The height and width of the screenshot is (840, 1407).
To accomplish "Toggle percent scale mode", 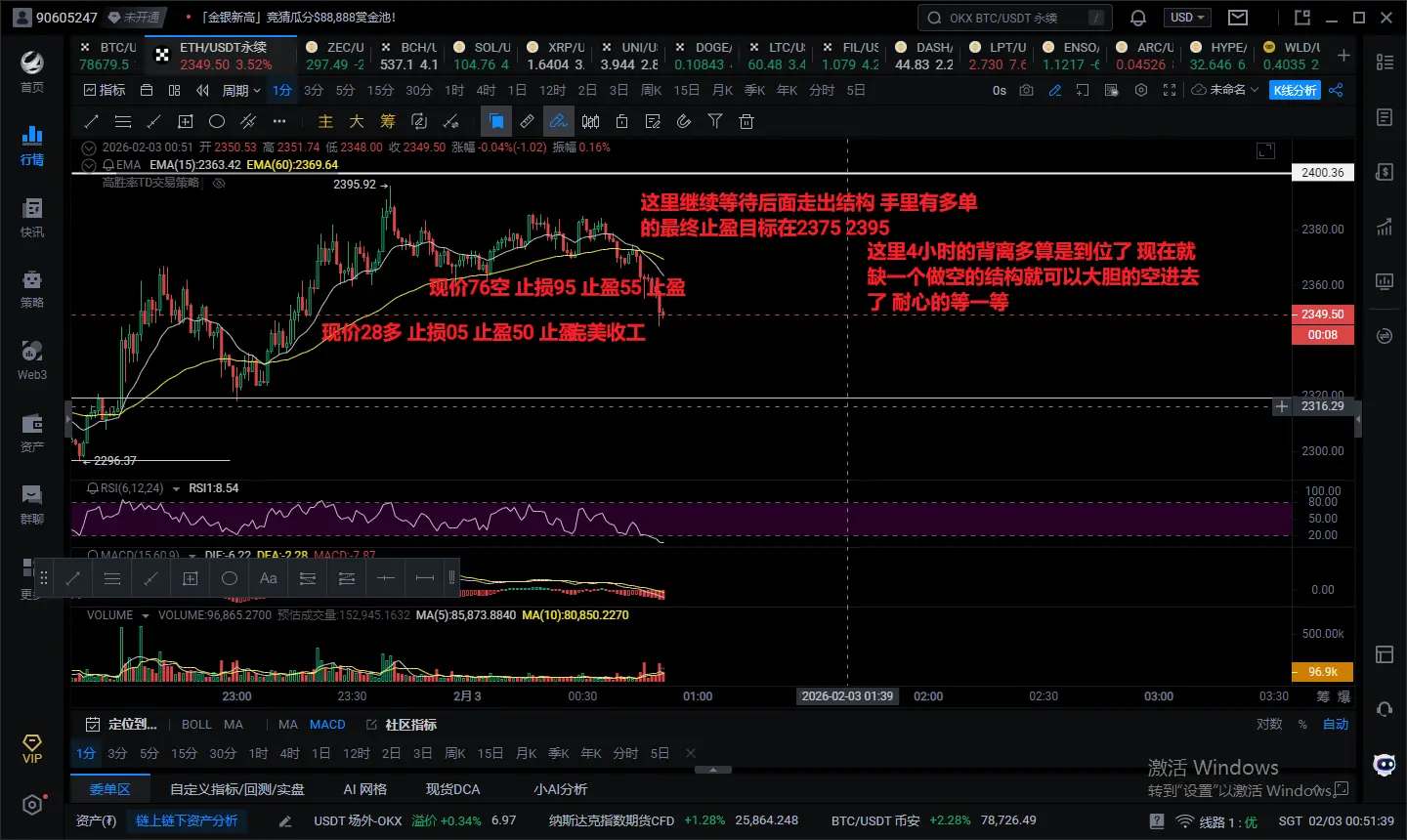I will point(1302,724).
